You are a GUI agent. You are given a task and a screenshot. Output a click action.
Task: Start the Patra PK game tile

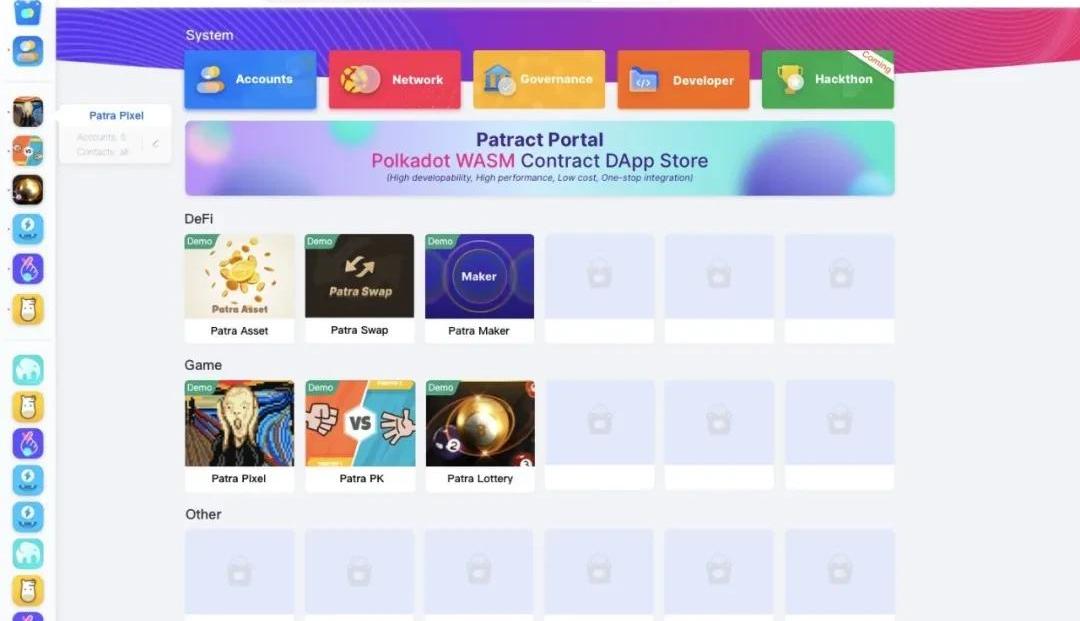point(360,435)
